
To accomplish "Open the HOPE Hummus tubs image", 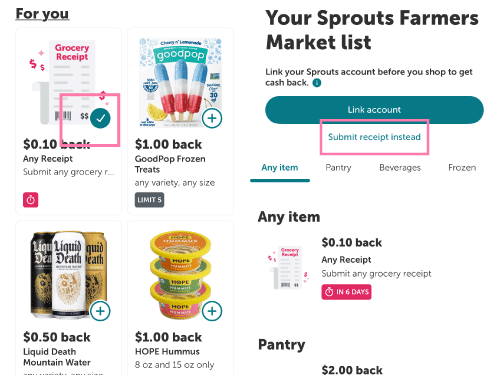I will [180, 275].
